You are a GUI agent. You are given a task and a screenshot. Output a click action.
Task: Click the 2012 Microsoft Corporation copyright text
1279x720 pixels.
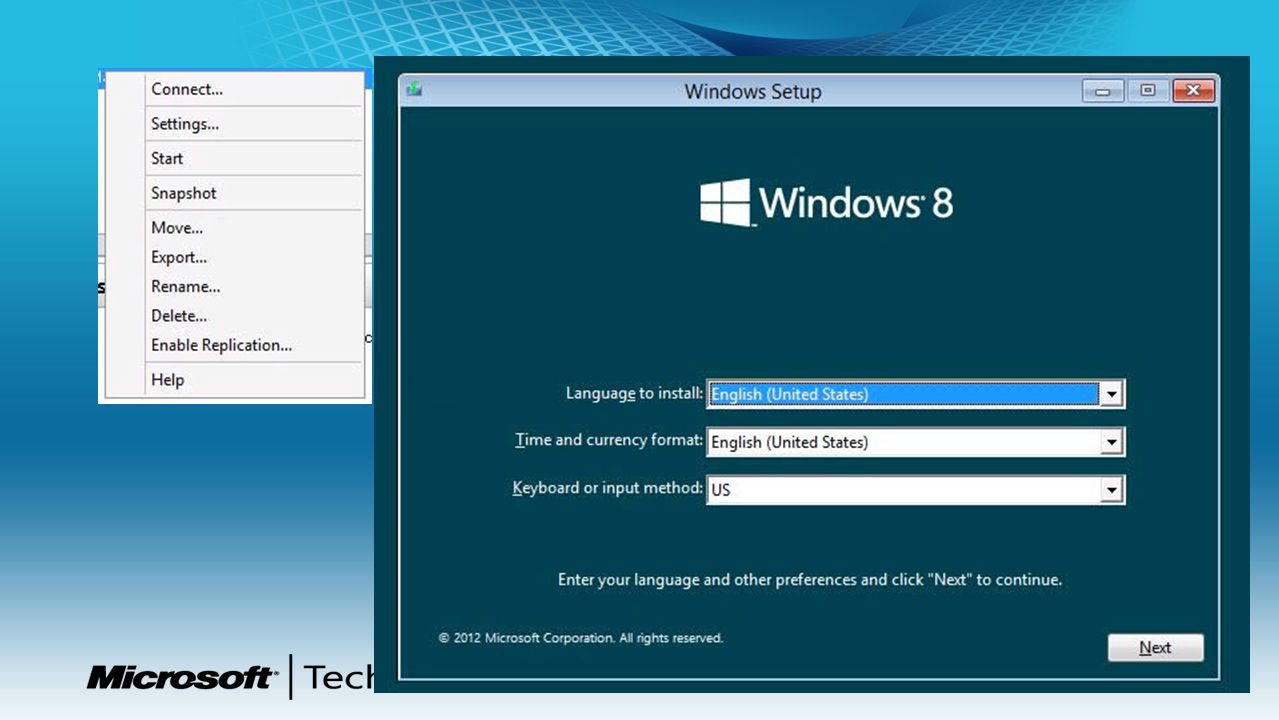click(581, 638)
